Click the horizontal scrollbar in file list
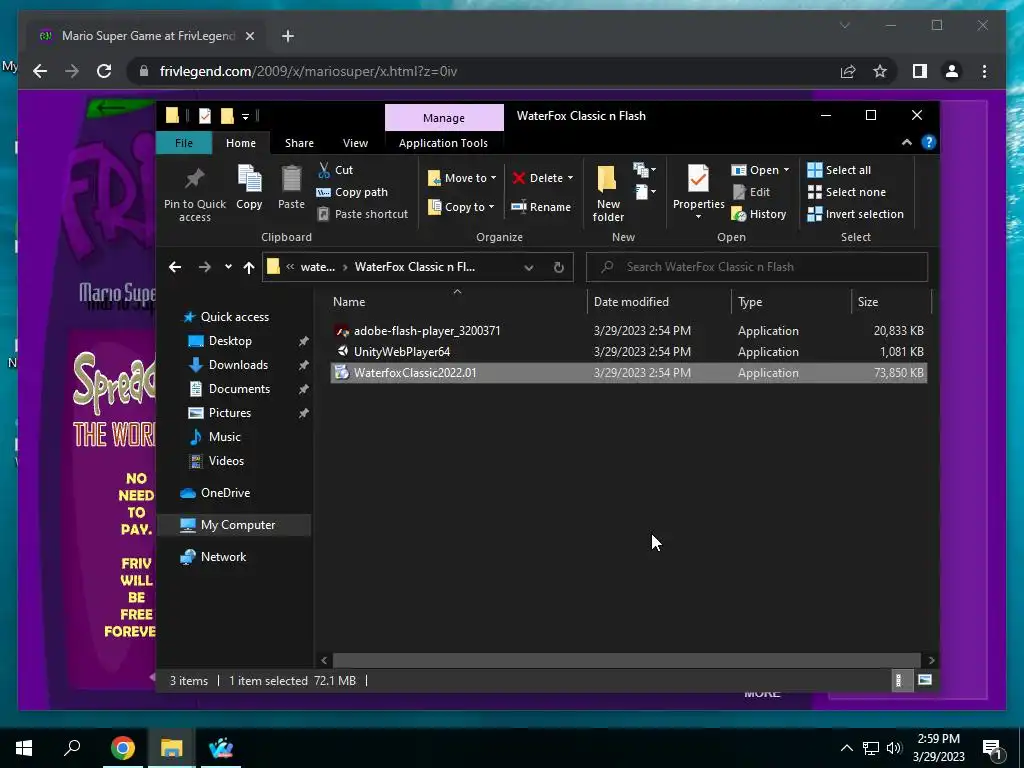The width and height of the screenshot is (1024, 768). [x=626, y=660]
